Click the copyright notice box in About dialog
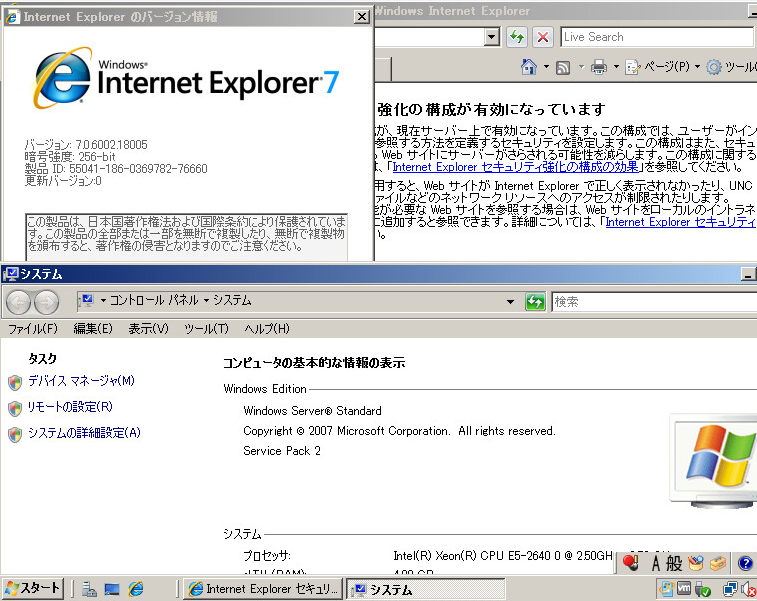Image resolution: width=757 pixels, height=601 pixels. [186, 237]
